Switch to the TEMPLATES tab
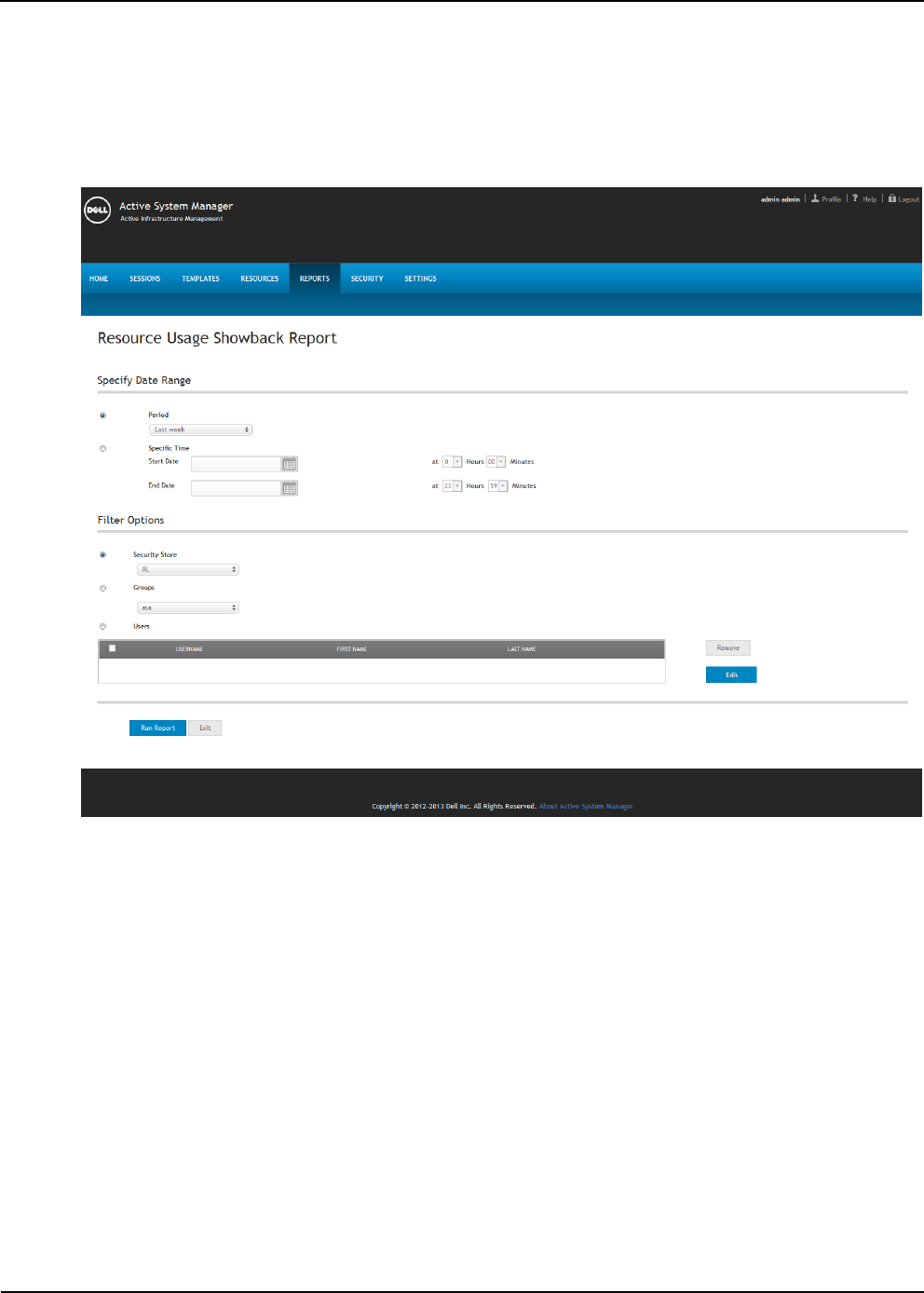Image resolution: width=924 pixels, height=1293 pixels. 201,279
